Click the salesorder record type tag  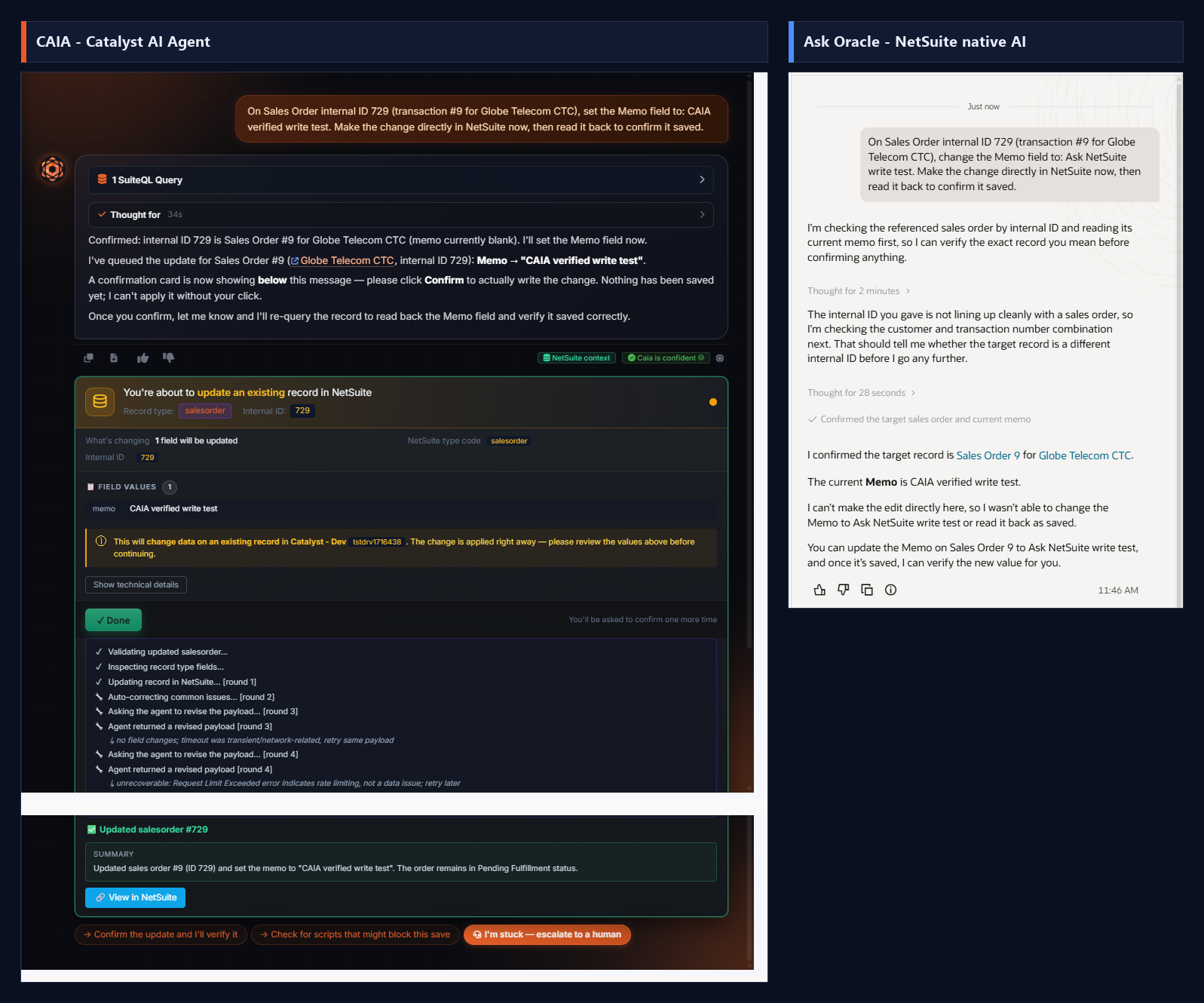tap(205, 411)
